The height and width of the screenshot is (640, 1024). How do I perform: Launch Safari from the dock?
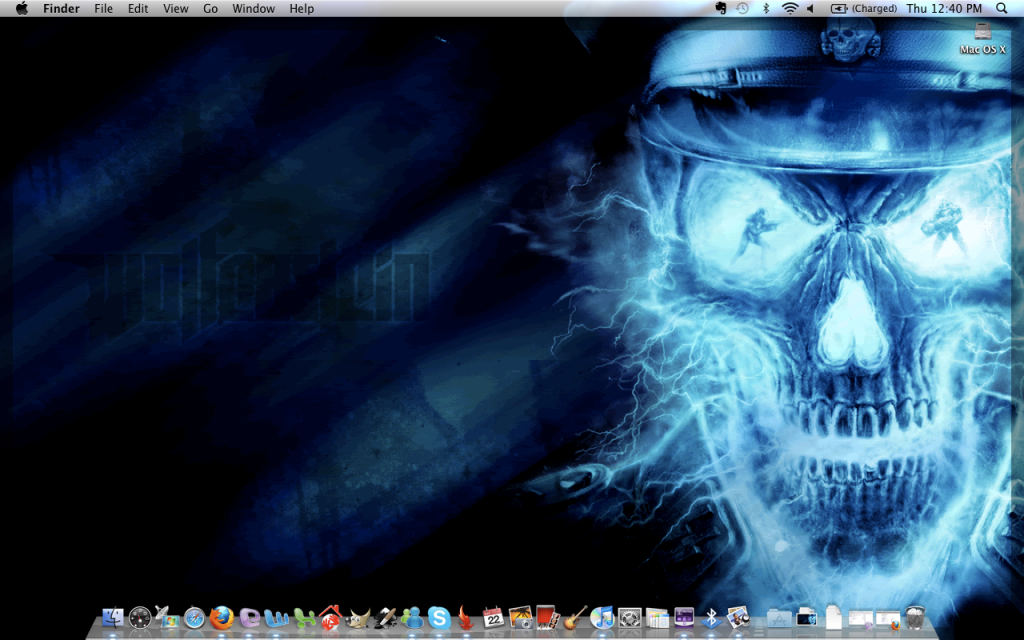click(x=194, y=618)
